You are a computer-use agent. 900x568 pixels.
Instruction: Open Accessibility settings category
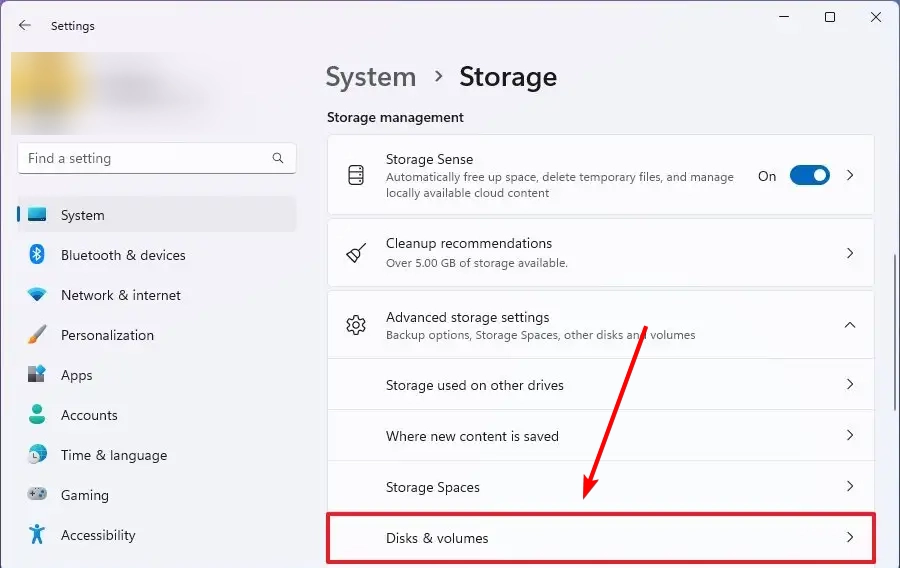coord(157,535)
